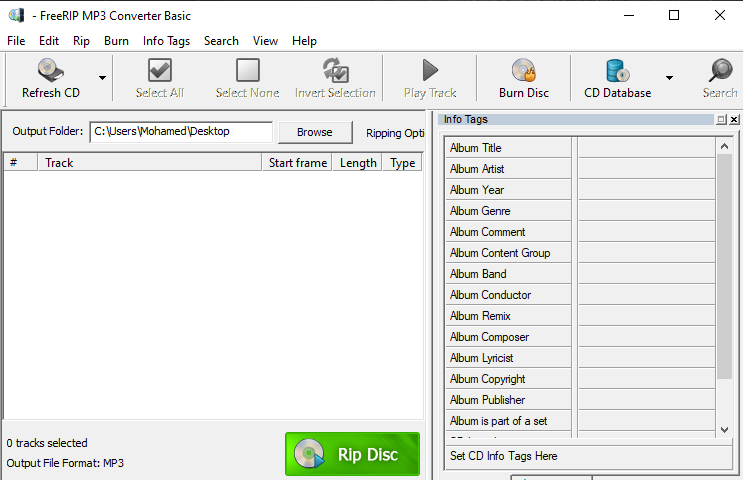Click the green Rip Disc button

click(x=353, y=454)
